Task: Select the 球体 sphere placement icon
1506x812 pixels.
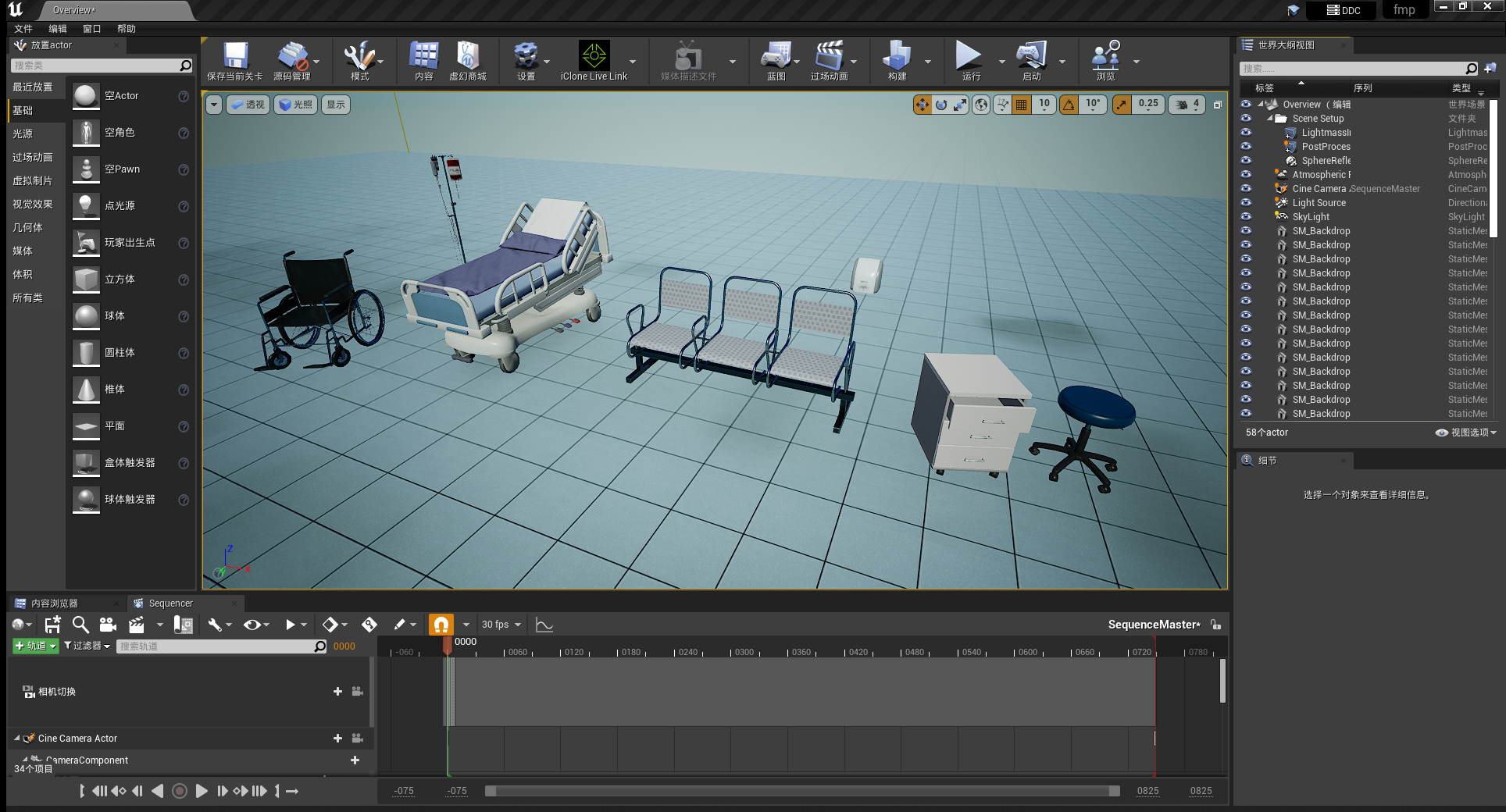Action: tap(86, 316)
